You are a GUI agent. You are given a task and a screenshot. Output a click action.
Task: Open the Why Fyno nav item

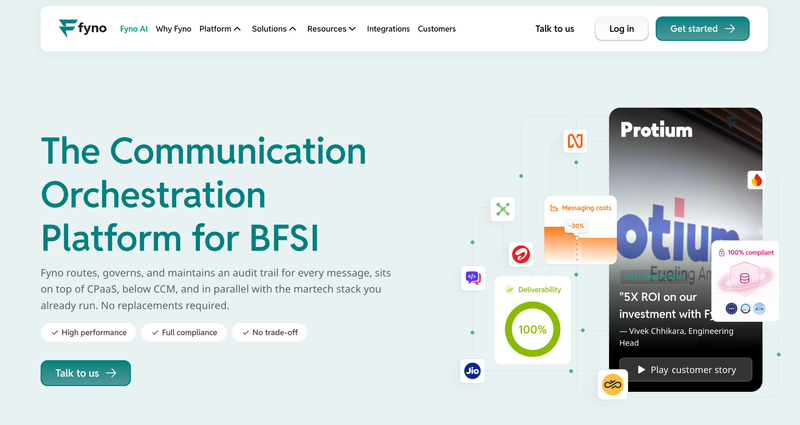pyautogui.click(x=173, y=29)
